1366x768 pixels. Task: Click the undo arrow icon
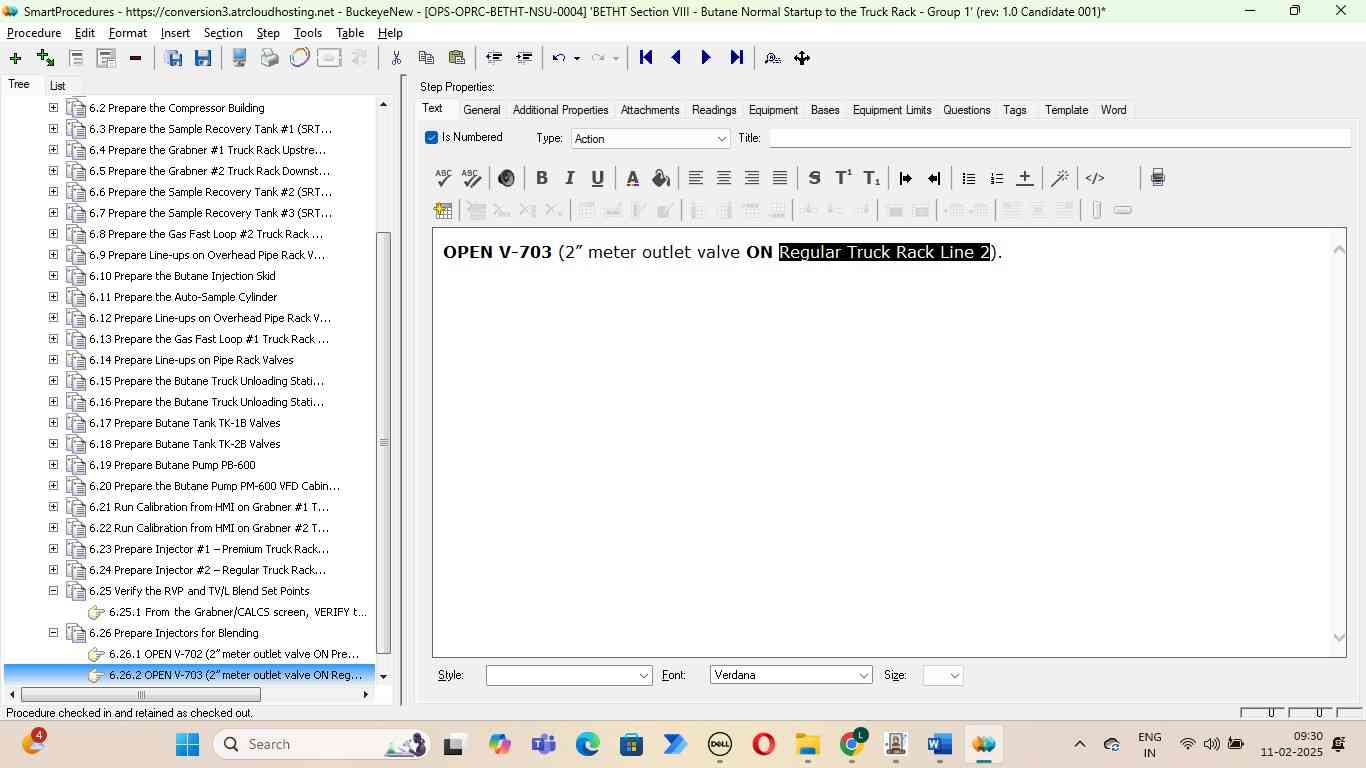pos(559,58)
